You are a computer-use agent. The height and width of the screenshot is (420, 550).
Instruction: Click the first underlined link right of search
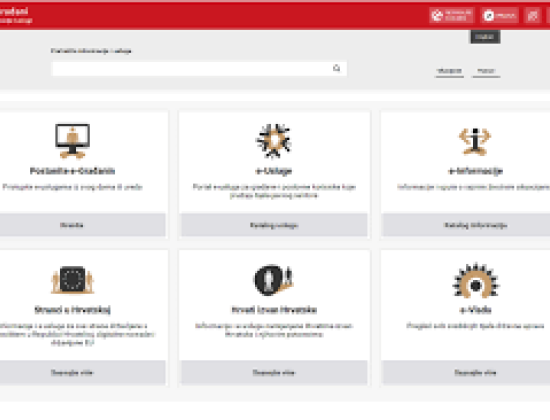click(449, 71)
